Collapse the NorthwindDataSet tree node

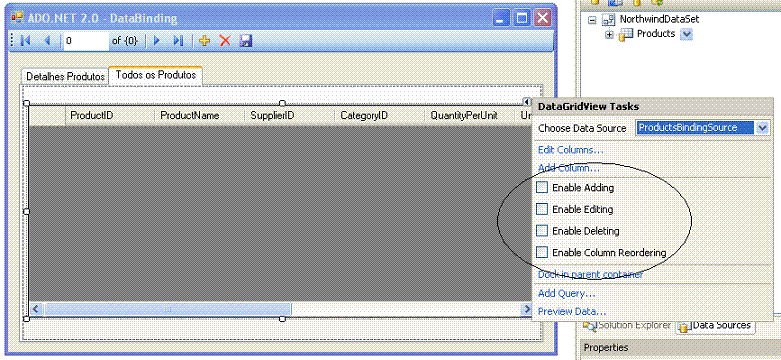(592, 20)
